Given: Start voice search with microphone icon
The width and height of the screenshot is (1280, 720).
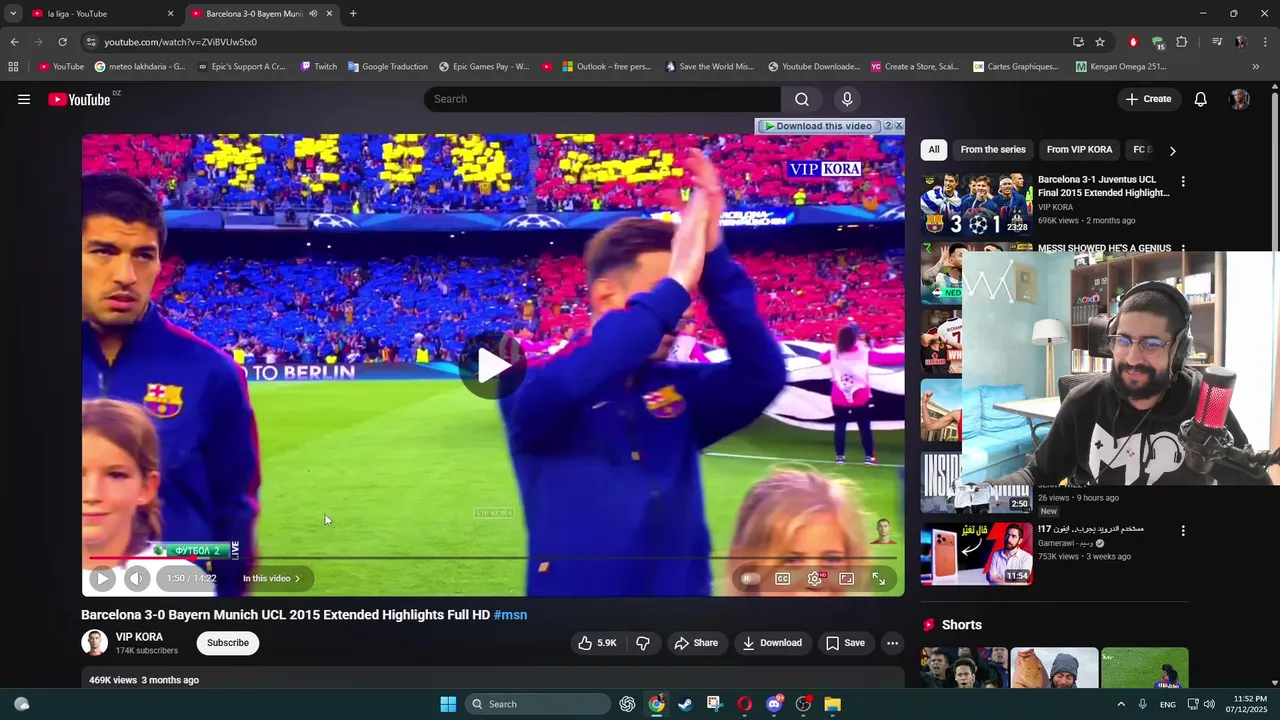Looking at the screenshot, I should click(847, 99).
